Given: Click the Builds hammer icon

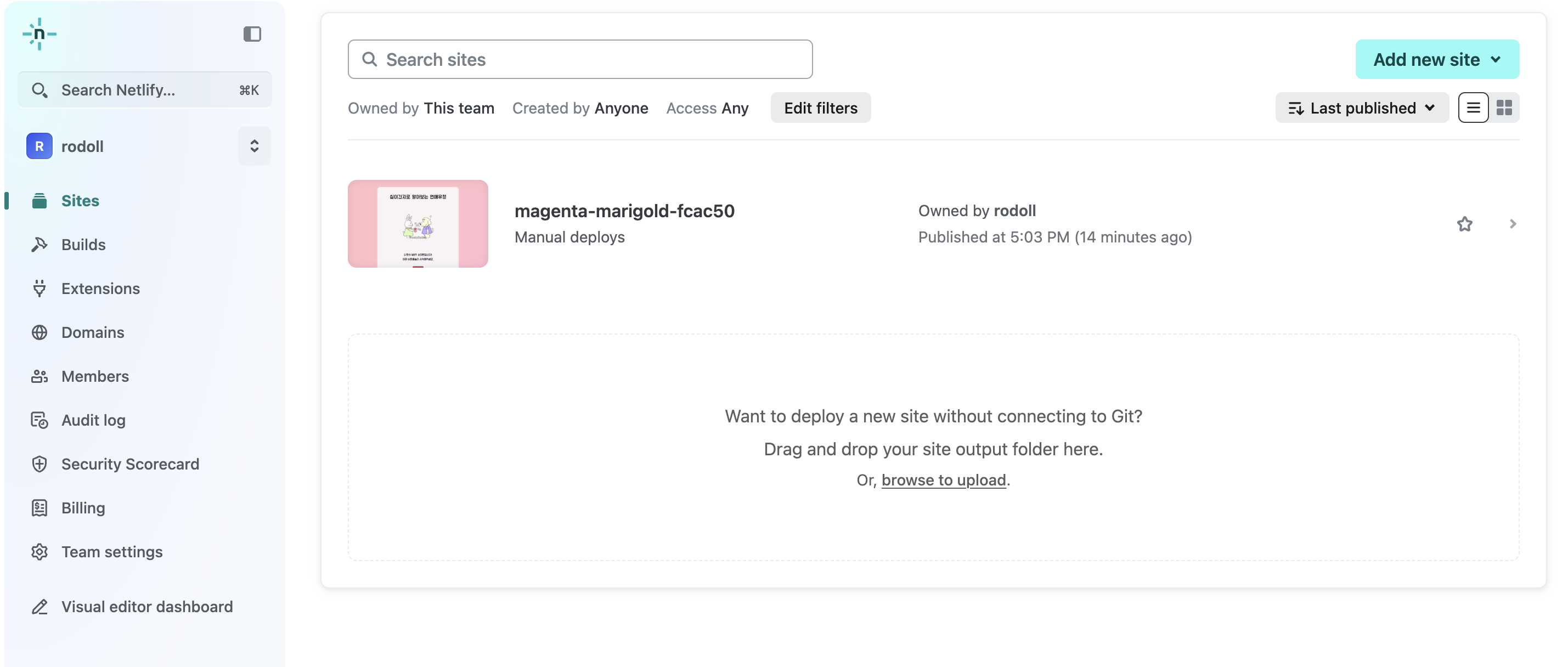Looking at the screenshot, I should coord(40,245).
